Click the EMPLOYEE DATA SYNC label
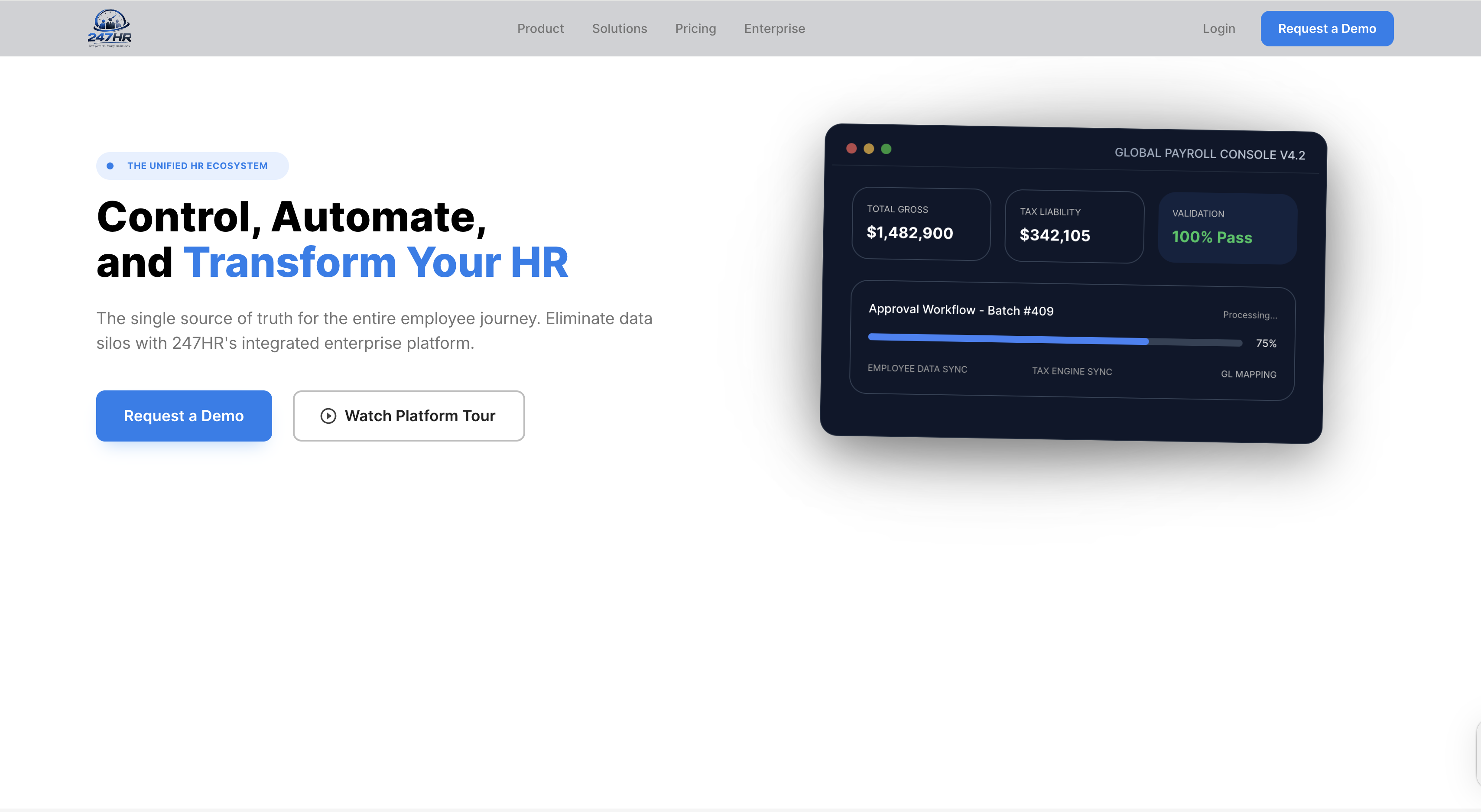This screenshot has width=1481, height=812. click(917, 369)
